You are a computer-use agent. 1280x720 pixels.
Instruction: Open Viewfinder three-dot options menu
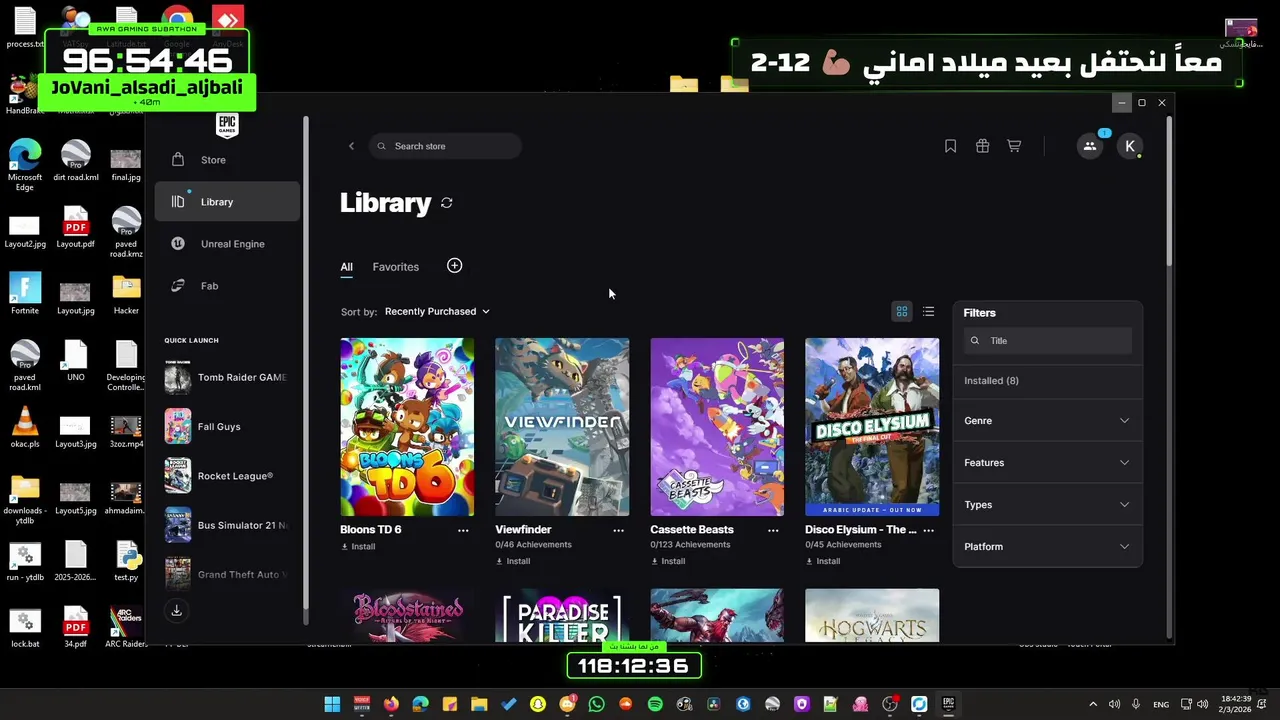pos(618,530)
